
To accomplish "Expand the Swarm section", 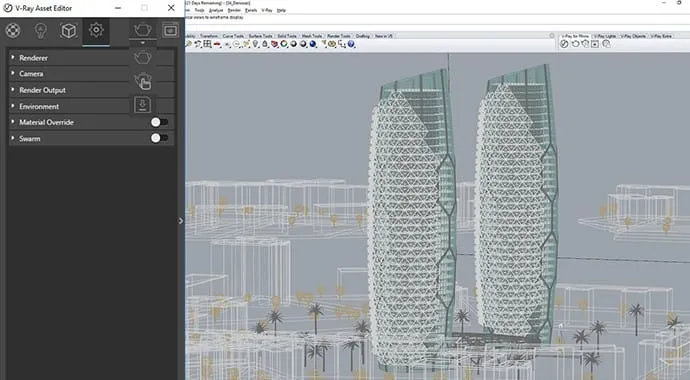I will (91, 139).
